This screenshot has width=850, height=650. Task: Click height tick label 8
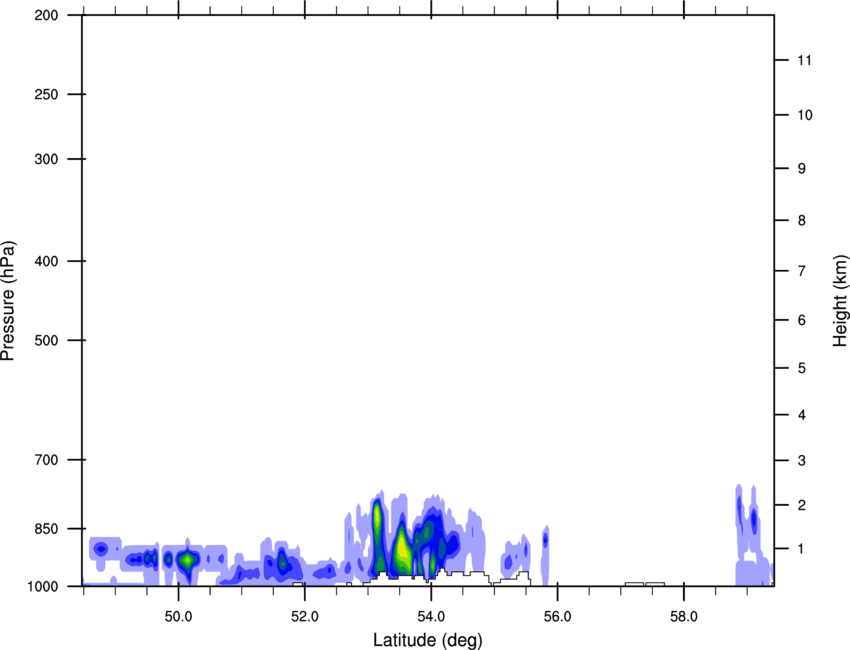(x=802, y=221)
